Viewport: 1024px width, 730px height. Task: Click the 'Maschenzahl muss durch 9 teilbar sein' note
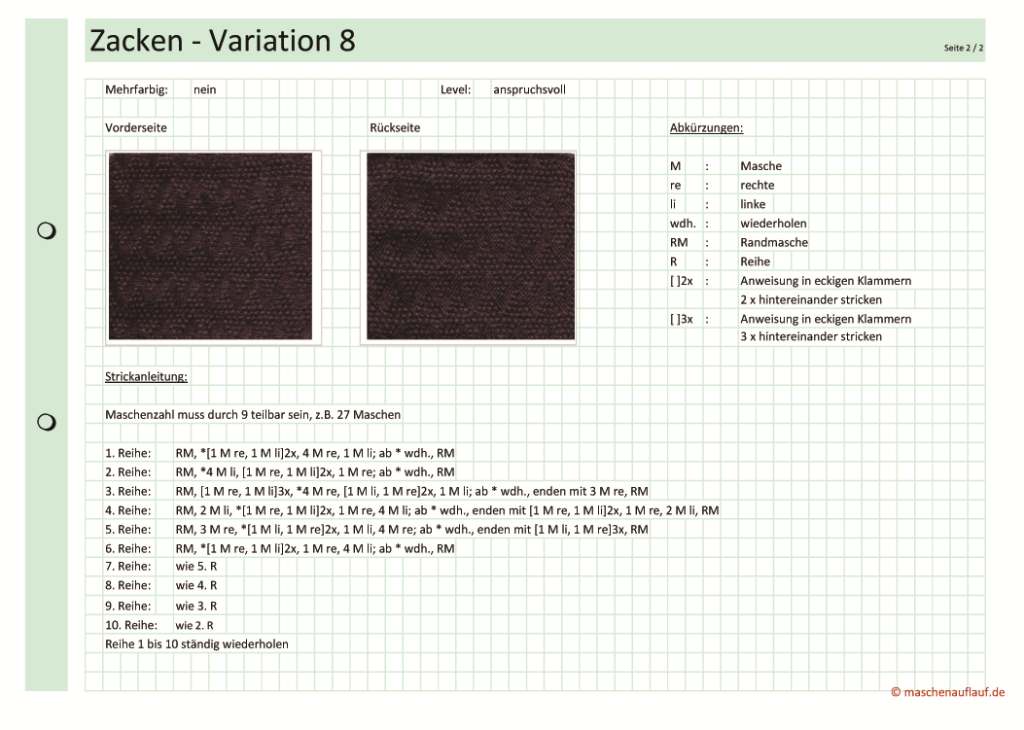tap(253, 414)
